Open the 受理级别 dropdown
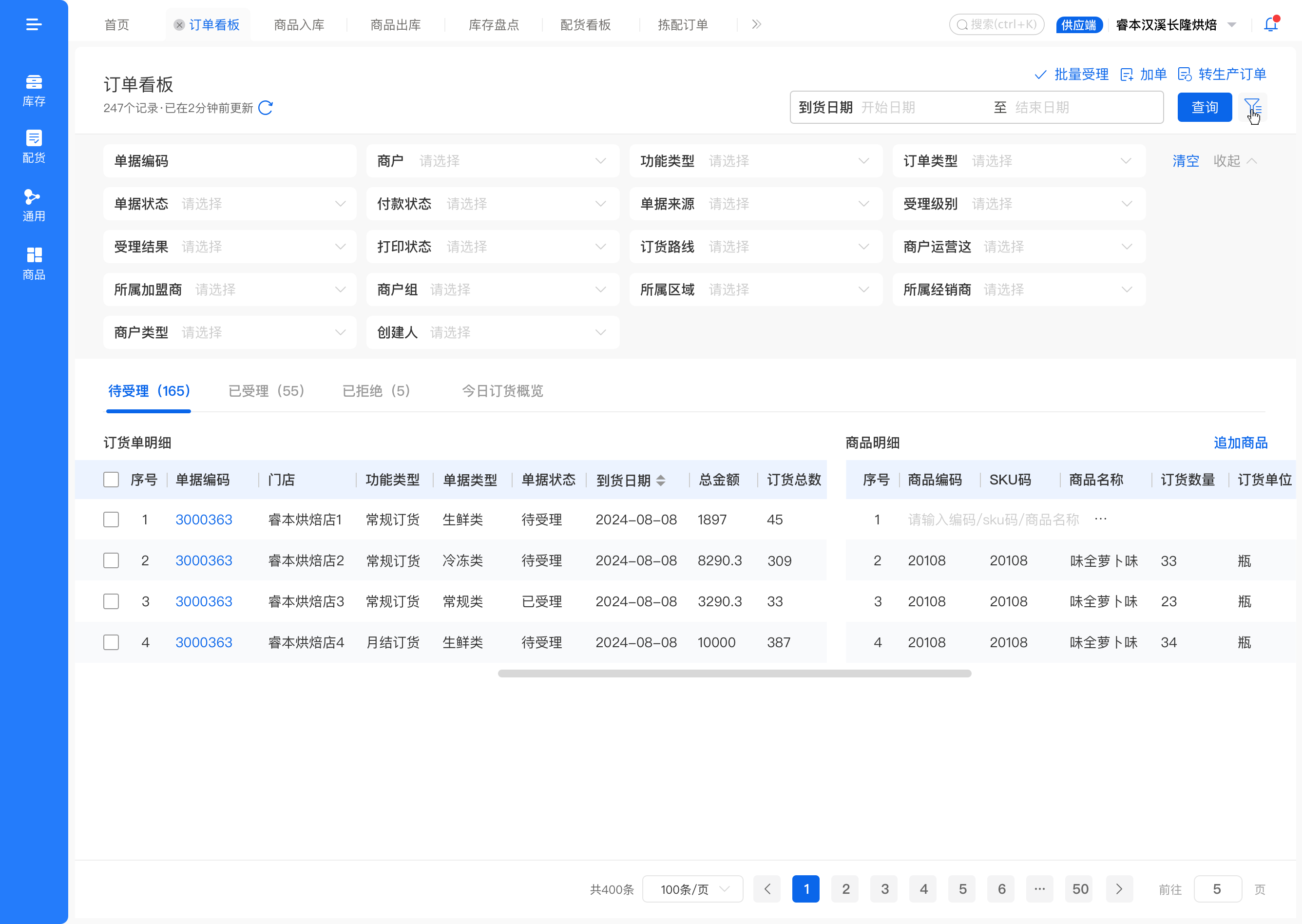The image size is (1302, 924). tap(1019, 204)
